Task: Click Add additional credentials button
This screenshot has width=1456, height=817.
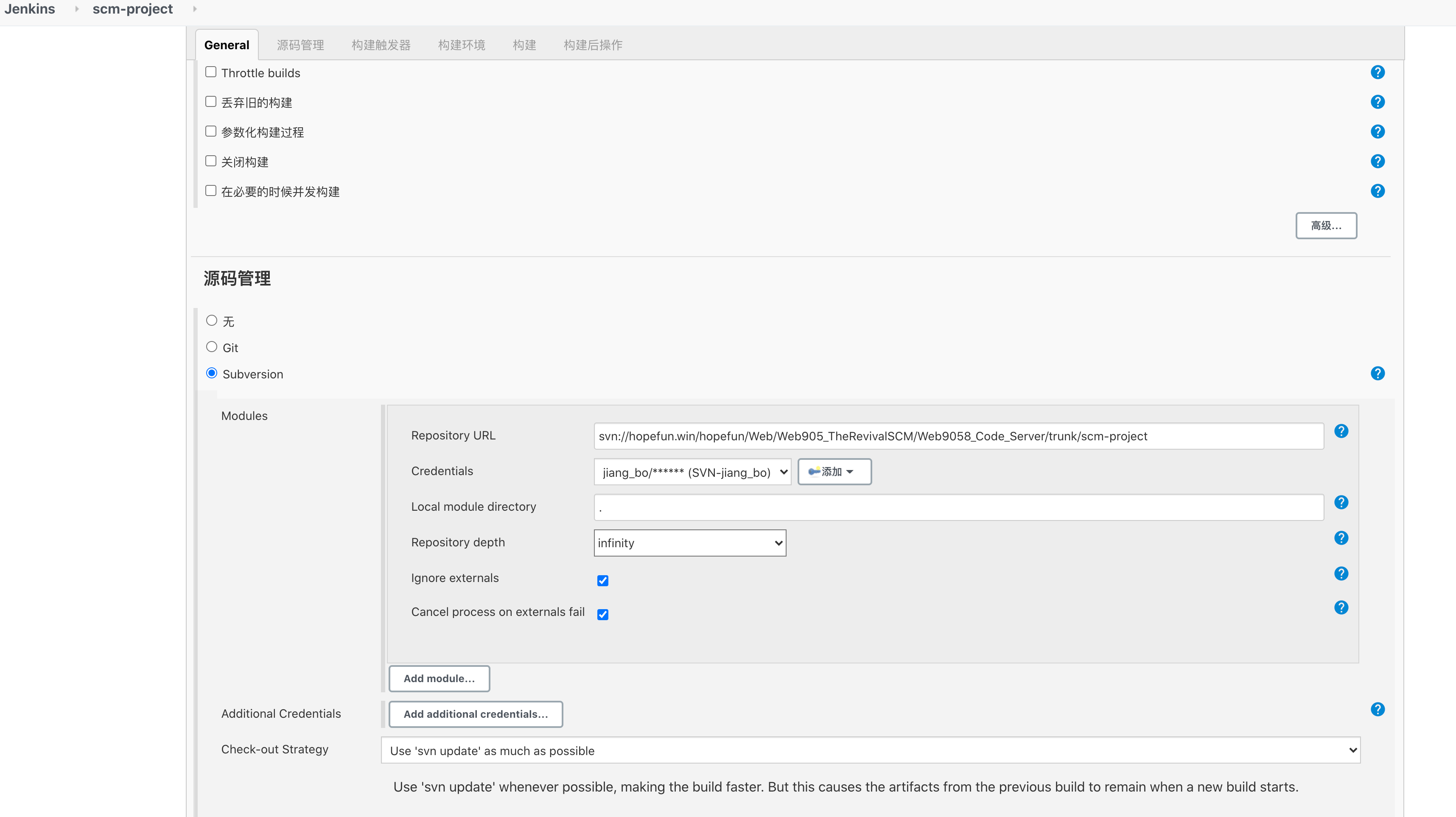Action: (475, 714)
